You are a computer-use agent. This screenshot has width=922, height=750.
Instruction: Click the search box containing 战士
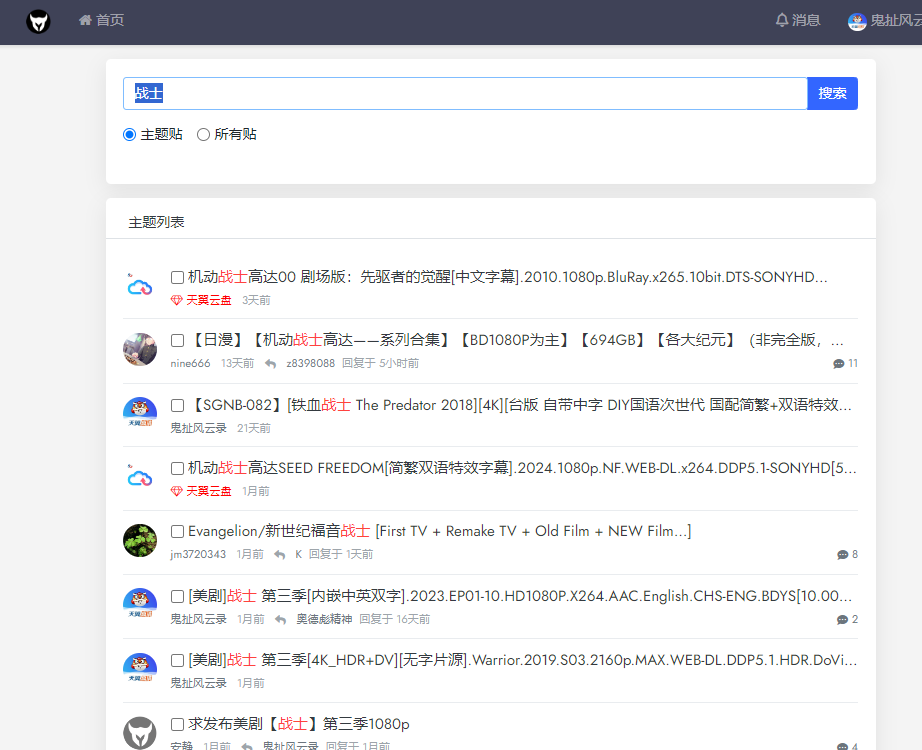tap(465, 93)
